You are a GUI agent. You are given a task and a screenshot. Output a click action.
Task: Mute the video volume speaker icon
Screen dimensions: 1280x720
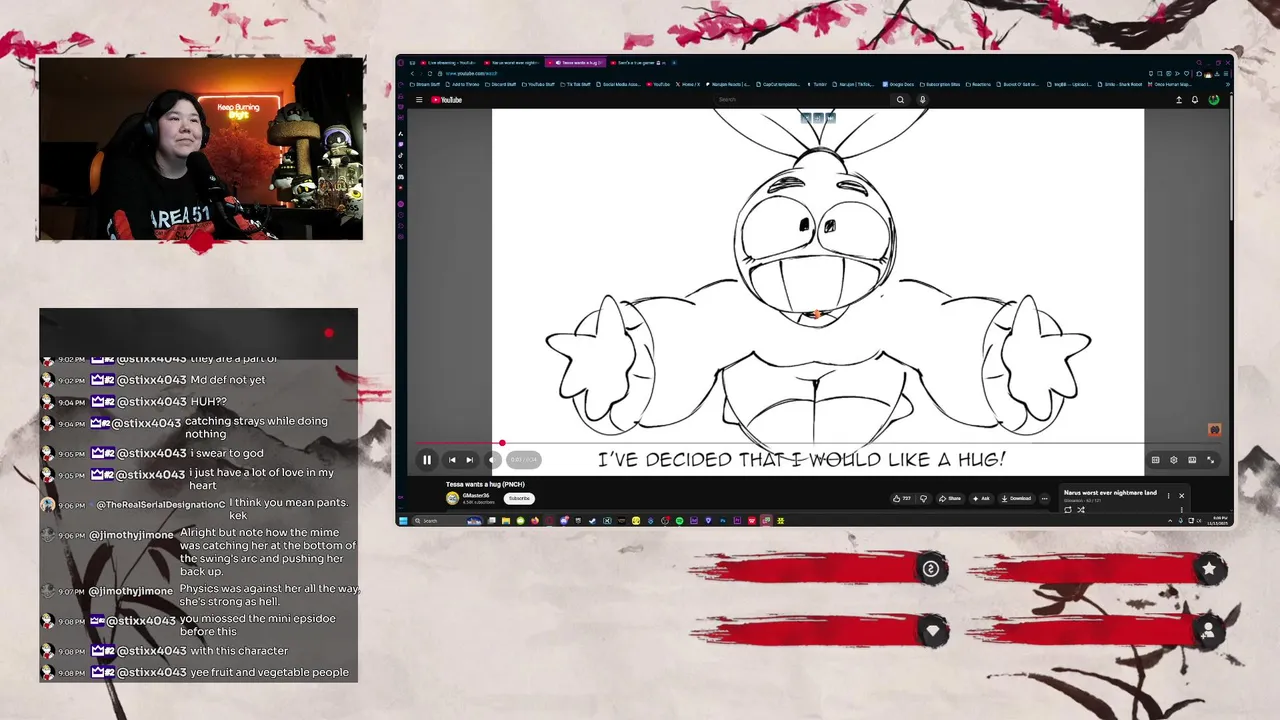click(492, 460)
